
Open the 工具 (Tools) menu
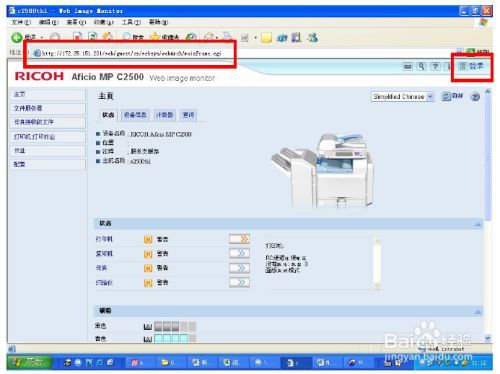point(131,22)
